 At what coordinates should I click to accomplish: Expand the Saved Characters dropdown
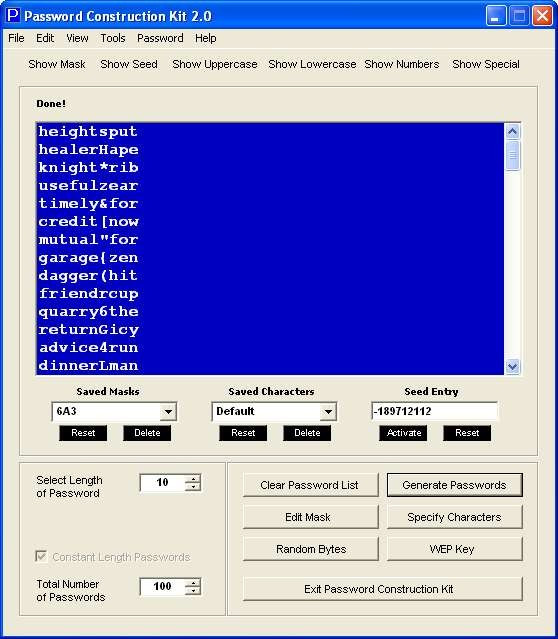[x=328, y=412]
